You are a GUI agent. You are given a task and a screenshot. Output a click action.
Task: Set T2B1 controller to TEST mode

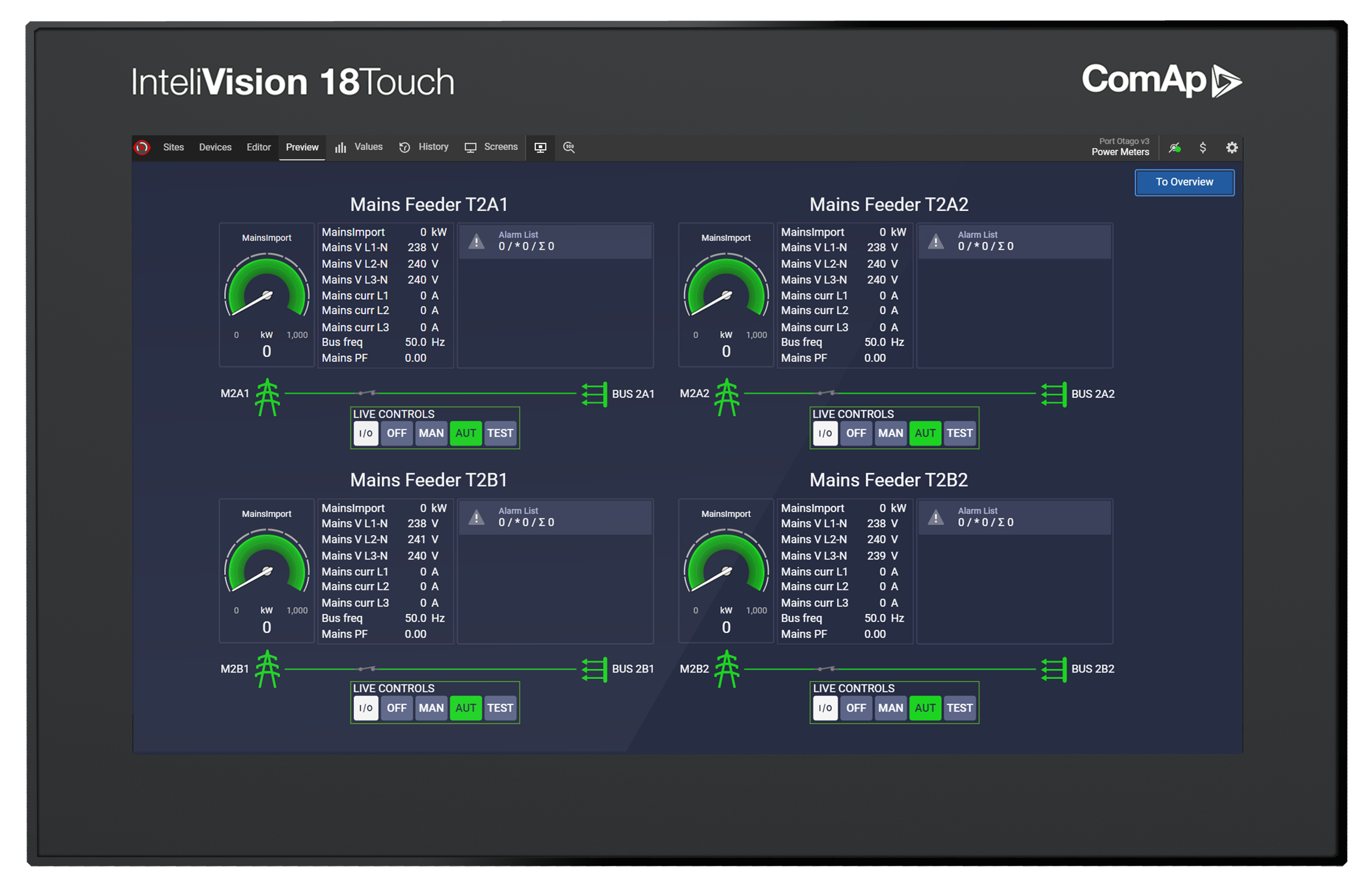tap(500, 708)
